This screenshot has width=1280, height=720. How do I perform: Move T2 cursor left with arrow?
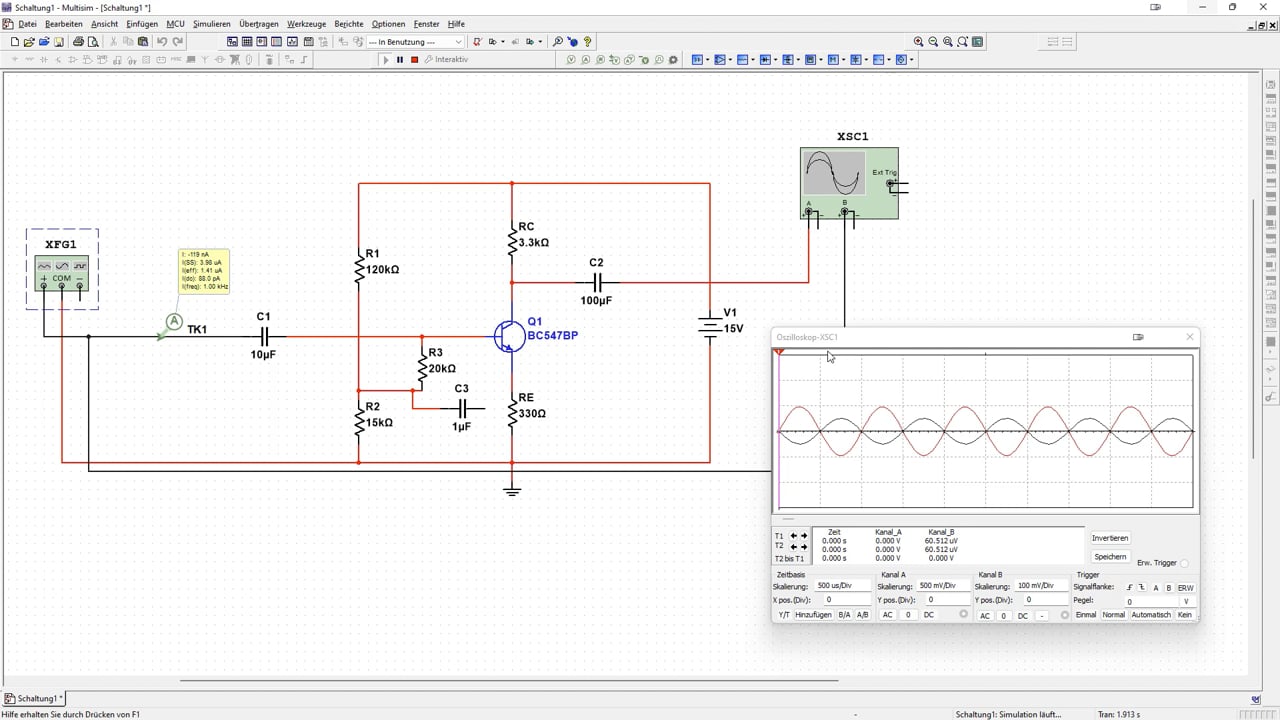pyautogui.click(x=794, y=547)
